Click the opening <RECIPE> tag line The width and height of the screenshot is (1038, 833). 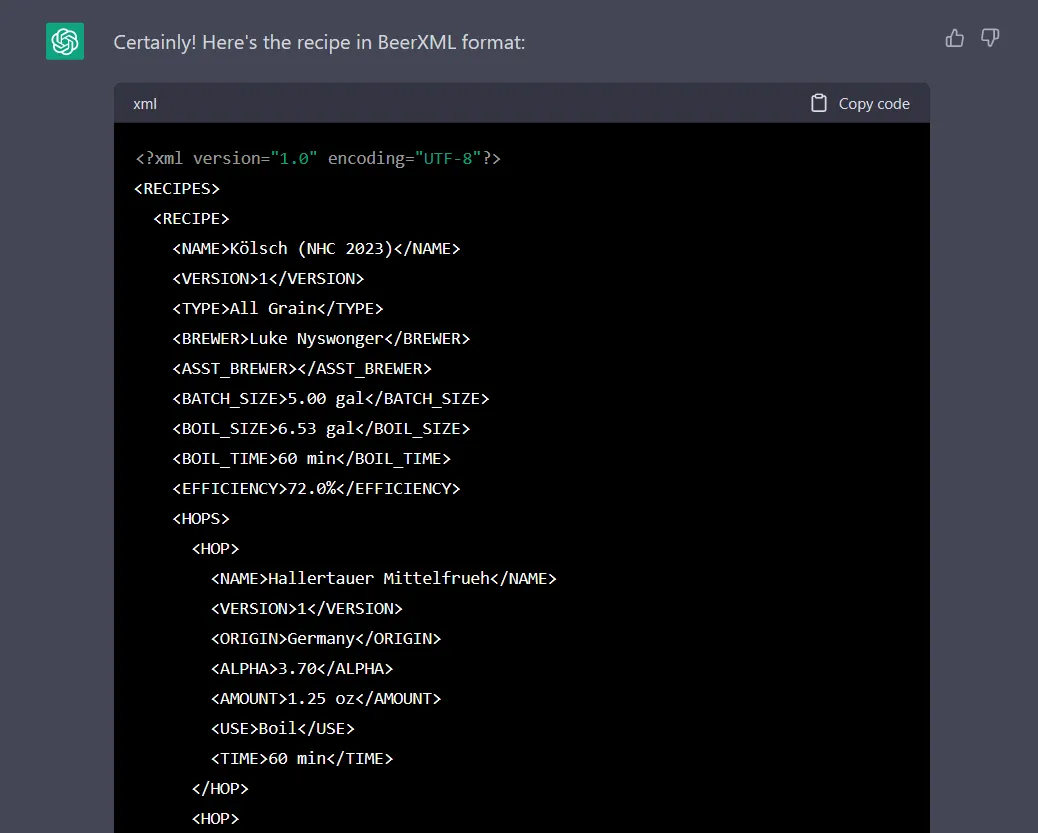tap(191, 219)
